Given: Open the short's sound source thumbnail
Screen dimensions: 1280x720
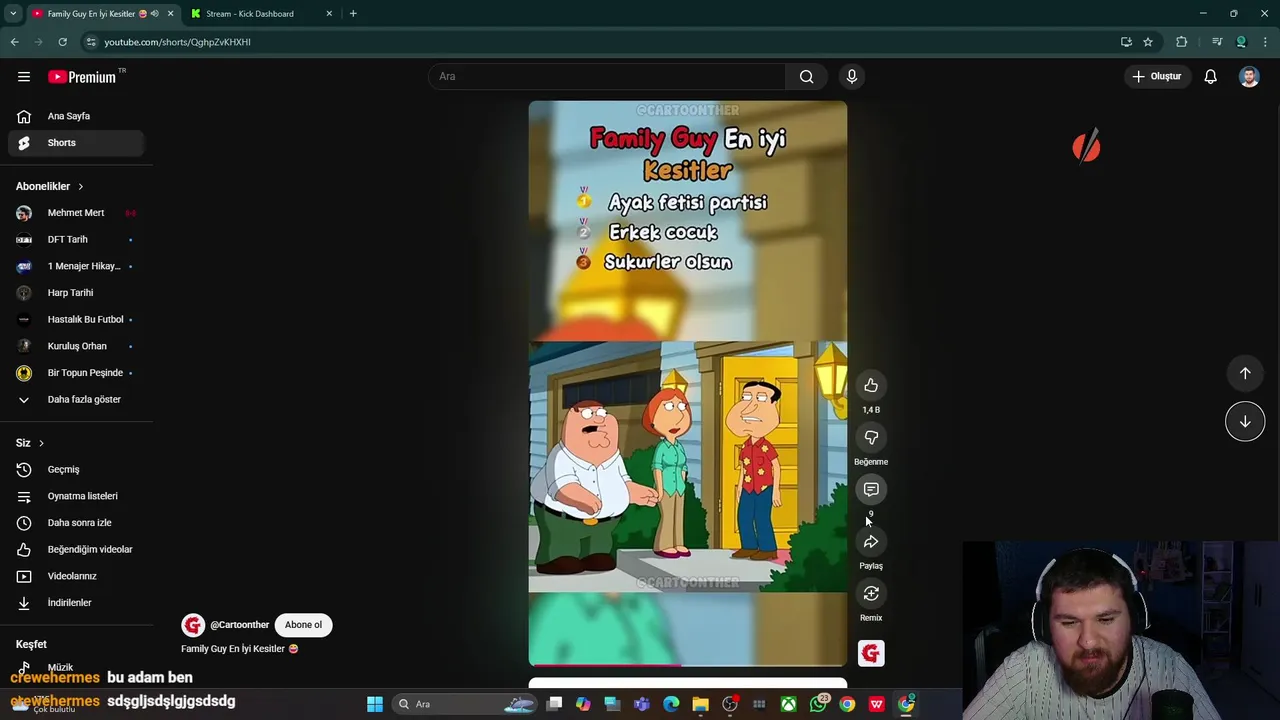Looking at the screenshot, I should pyautogui.click(x=871, y=653).
